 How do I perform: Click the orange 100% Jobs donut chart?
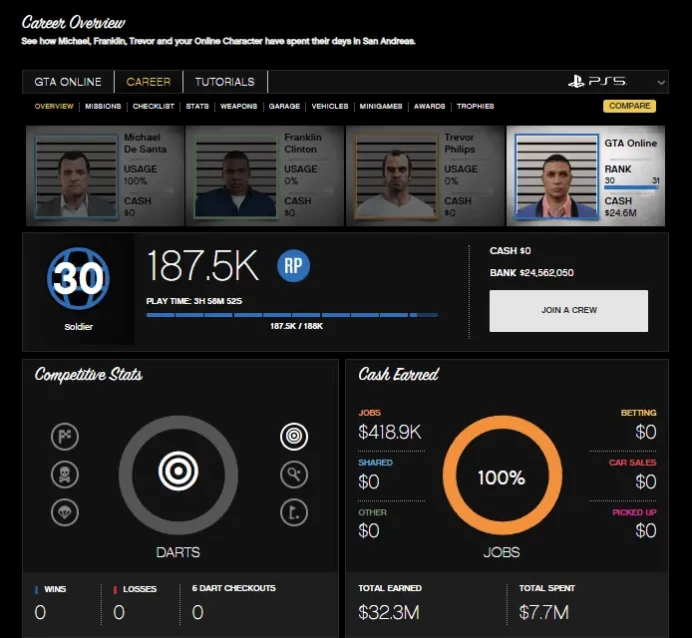click(502, 476)
